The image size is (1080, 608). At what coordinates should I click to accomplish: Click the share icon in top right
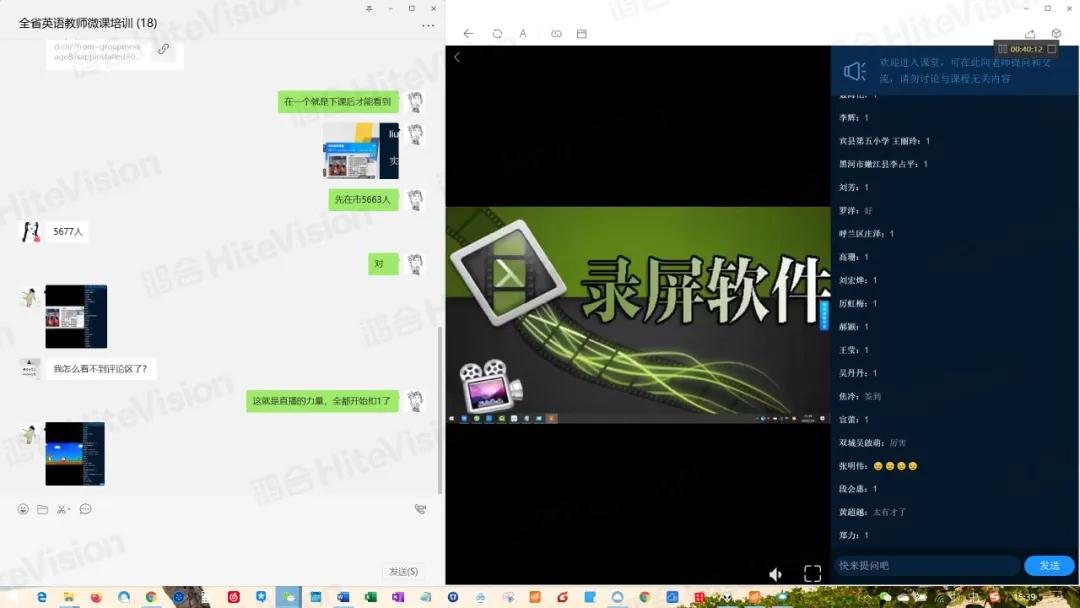pyautogui.click(x=1030, y=34)
